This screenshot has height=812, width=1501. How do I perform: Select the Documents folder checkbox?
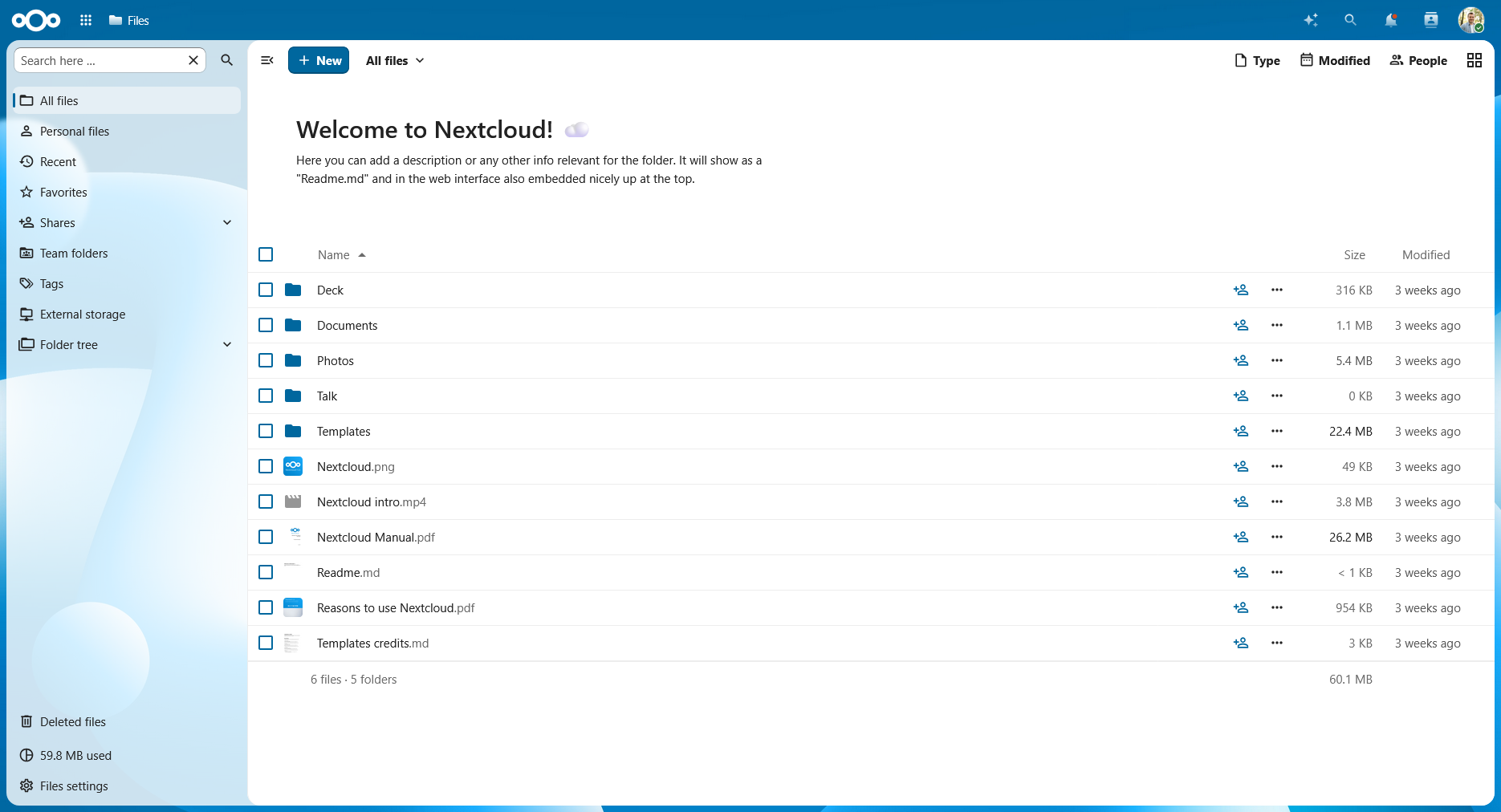[x=266, y=325]
